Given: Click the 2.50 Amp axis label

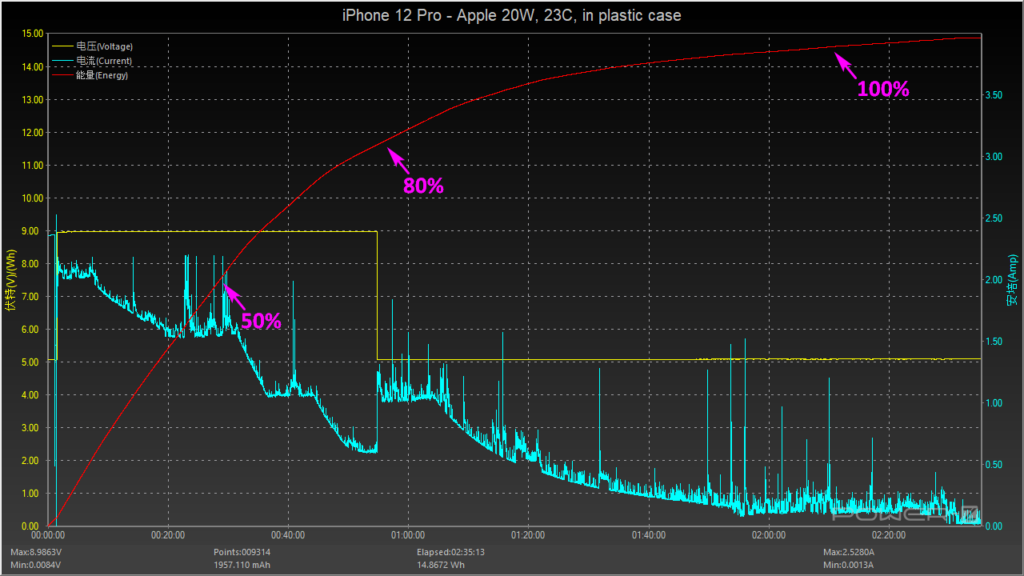Looking at the screenshot, I should [x=993, y=218].
